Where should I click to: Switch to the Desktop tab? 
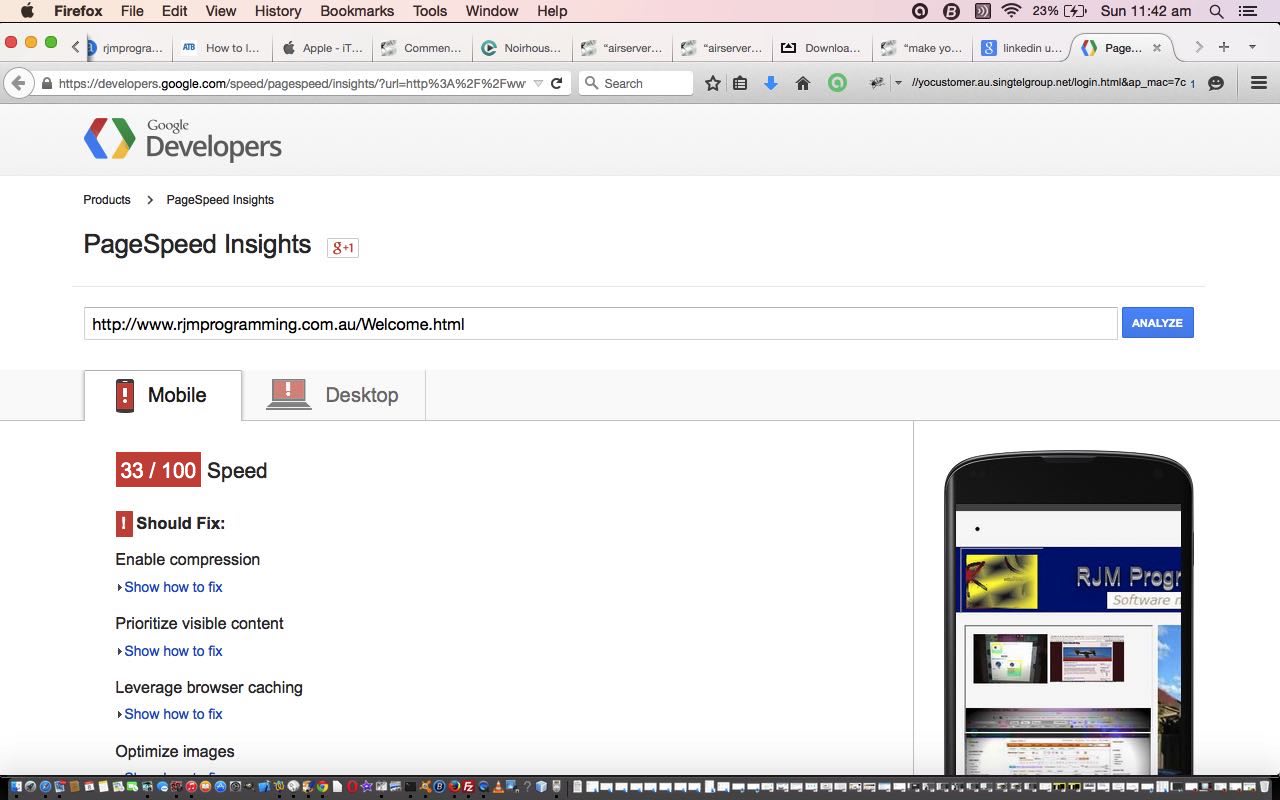click(333, 395)
